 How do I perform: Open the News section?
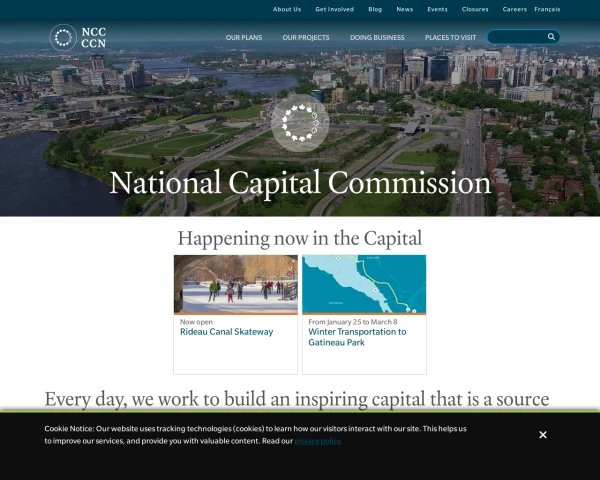point(404,9)
